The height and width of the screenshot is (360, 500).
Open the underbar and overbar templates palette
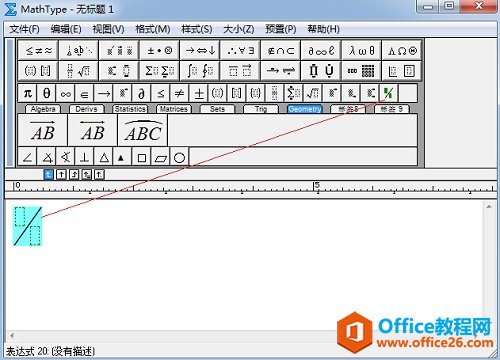tap(240, 71)
